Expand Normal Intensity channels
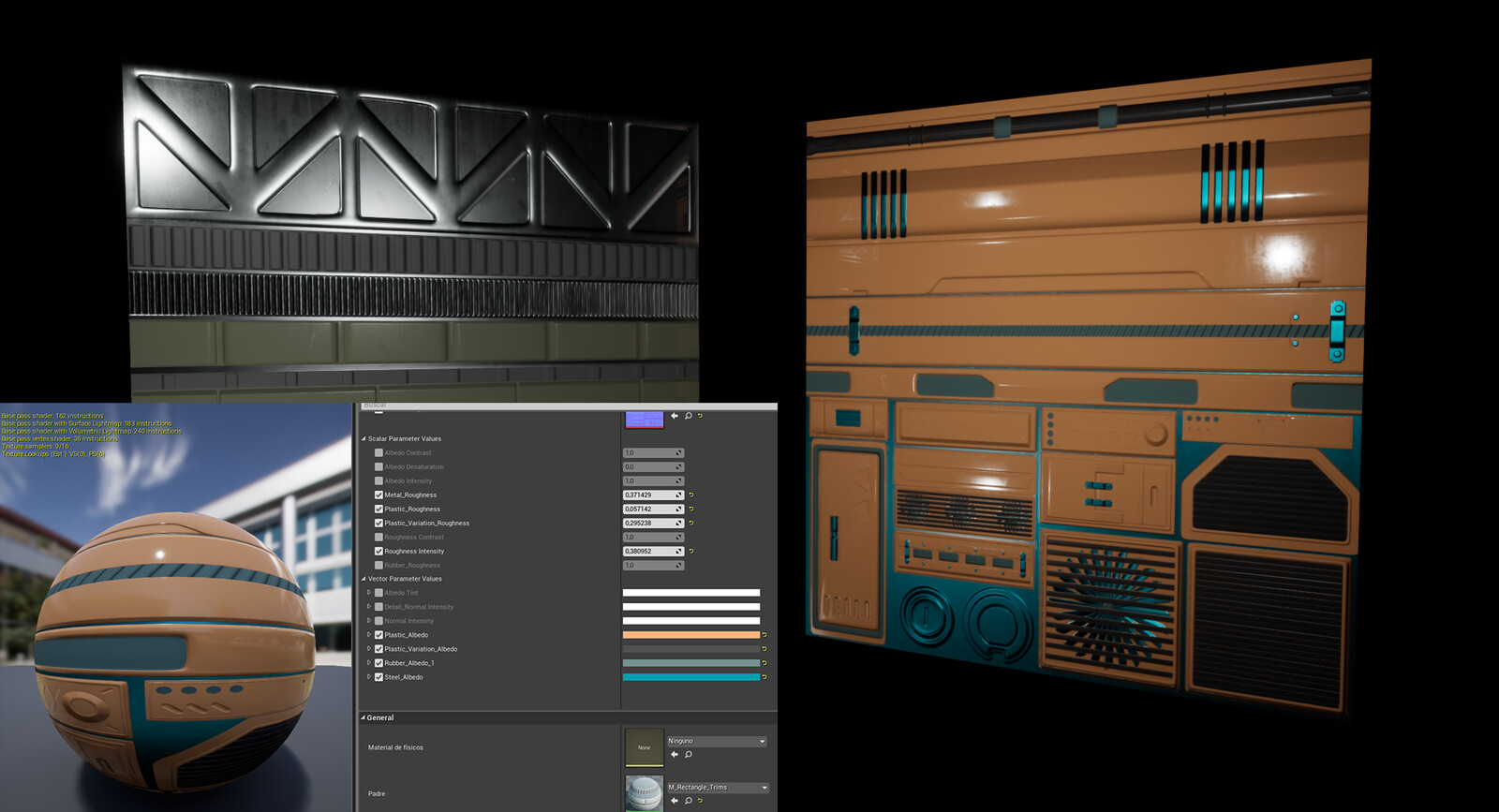 (x=369, y=621)
